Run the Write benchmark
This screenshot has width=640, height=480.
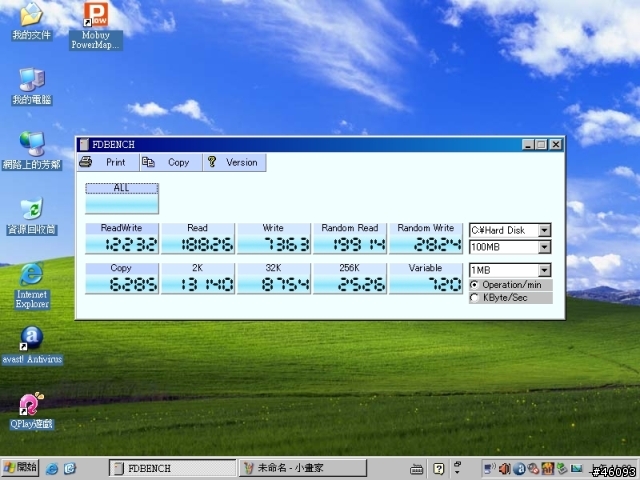273,238
